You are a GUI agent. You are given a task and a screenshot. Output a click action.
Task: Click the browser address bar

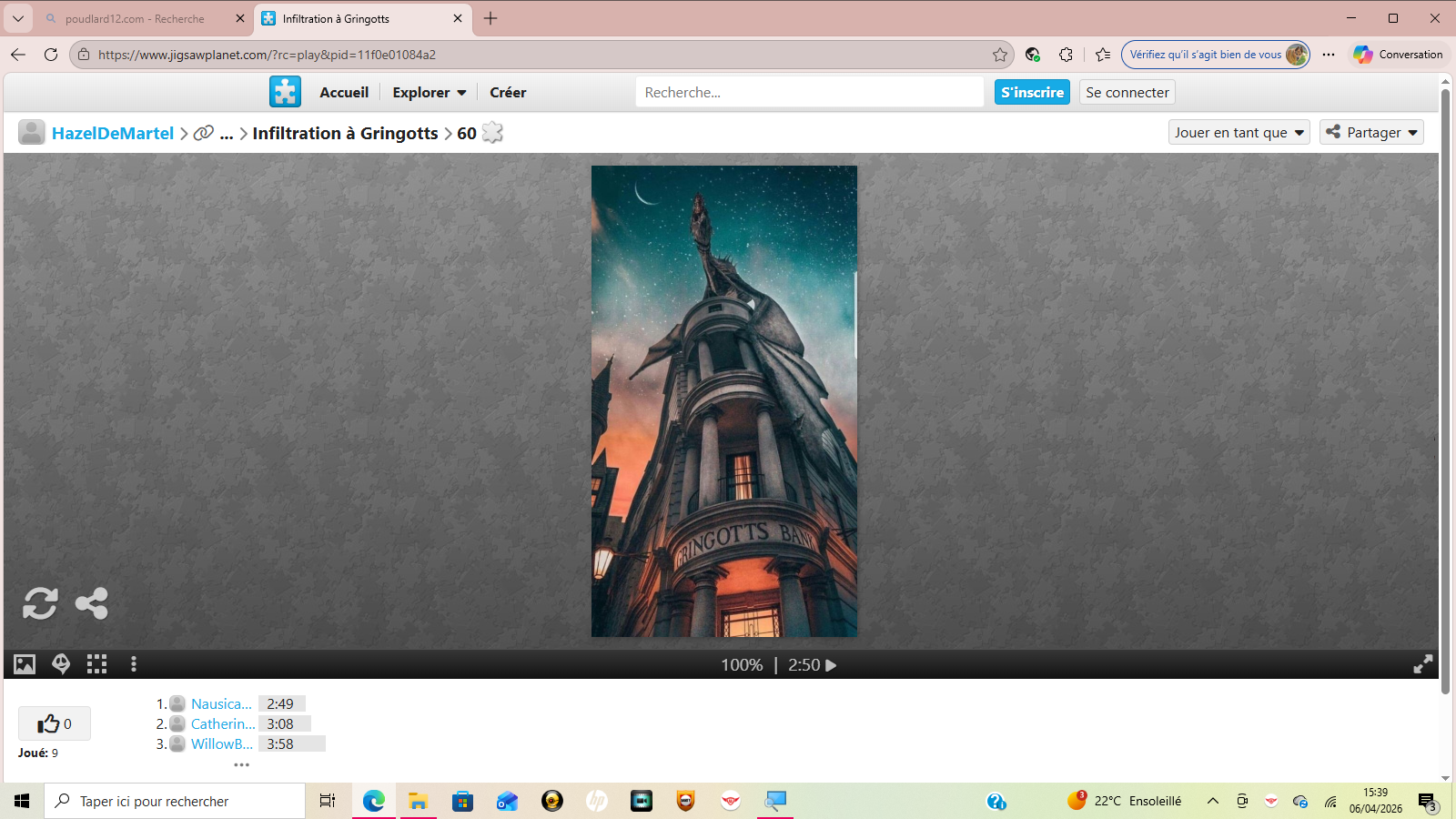(541, 55)
